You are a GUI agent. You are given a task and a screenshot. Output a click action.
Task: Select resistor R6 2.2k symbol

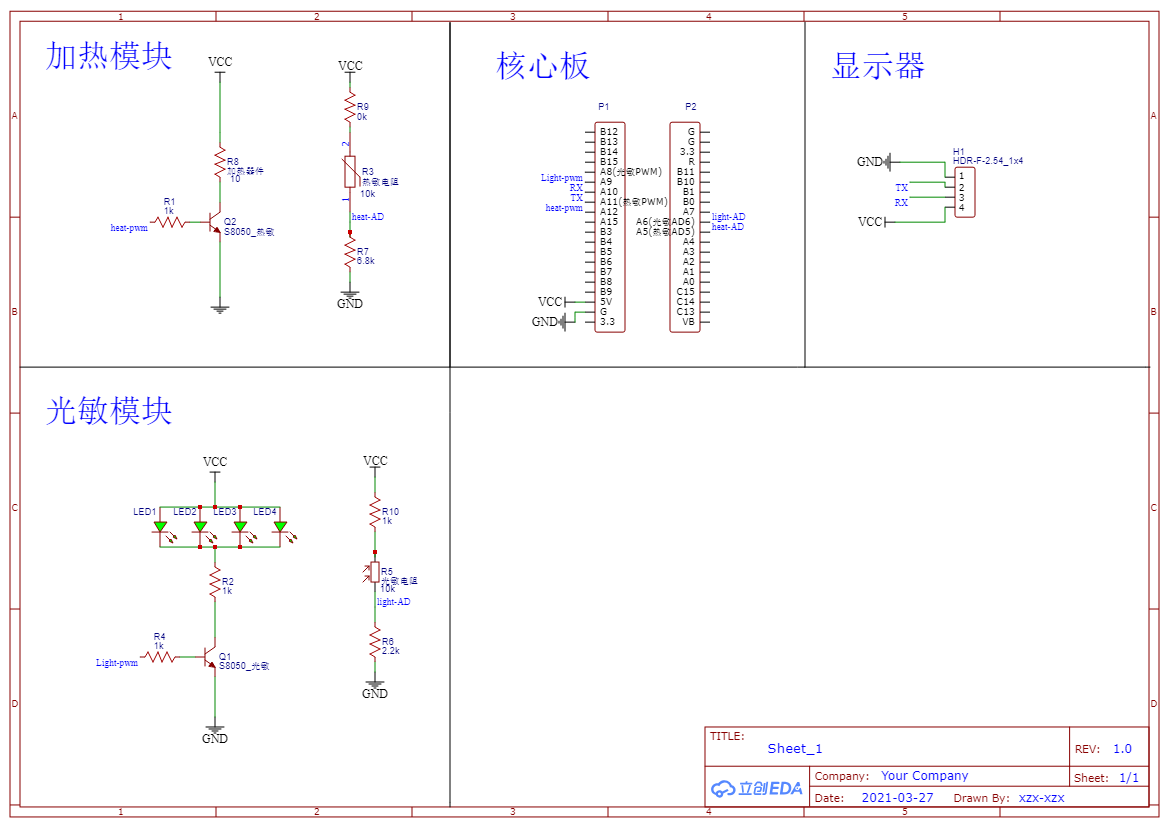coord(375,642)
